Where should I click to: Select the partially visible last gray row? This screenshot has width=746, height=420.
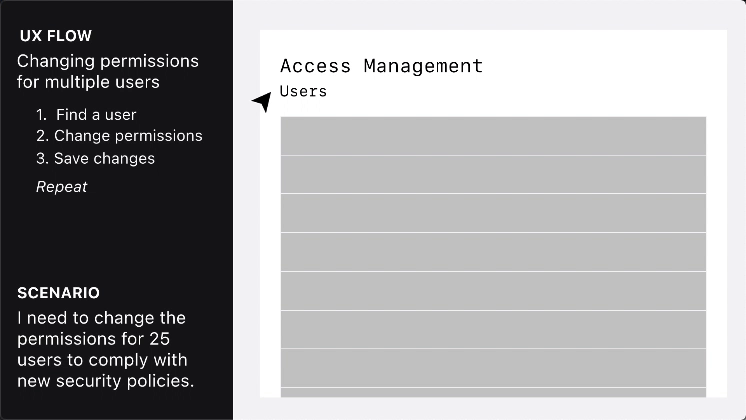[493, 393]
